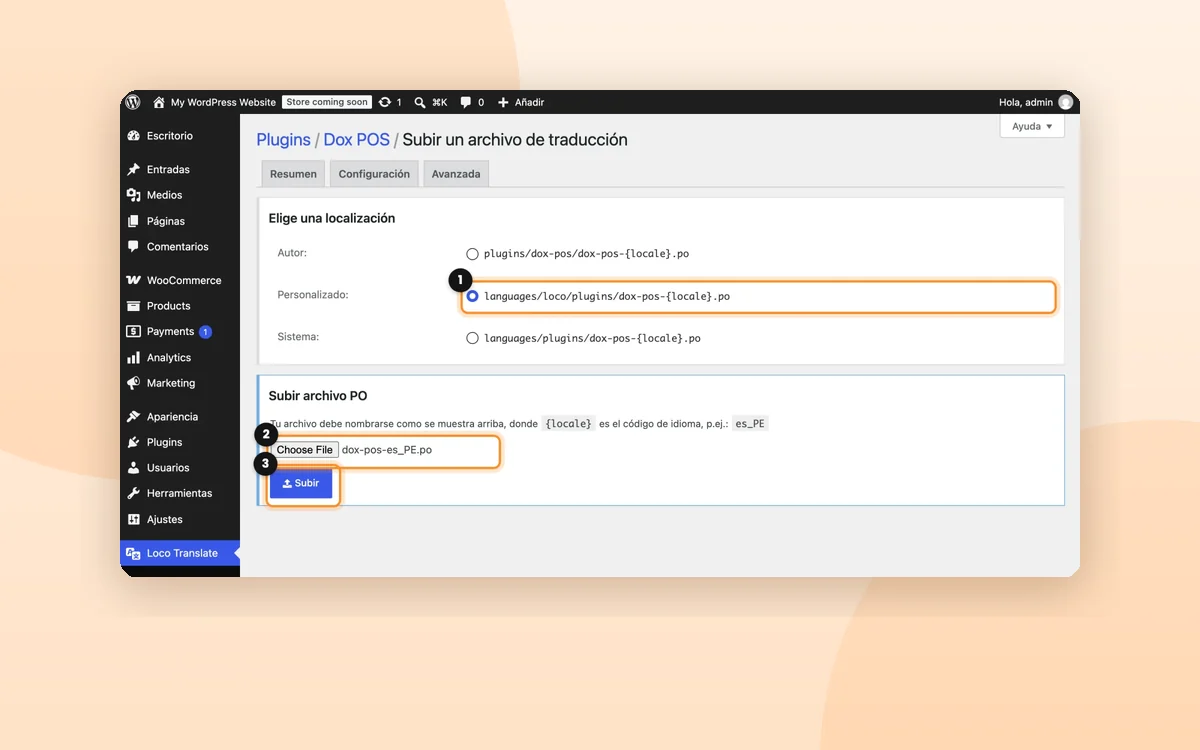The image size is (1200, 750).
Task: Click the Apariencia paintbrush icon
Action: click(x=133, y=417)
